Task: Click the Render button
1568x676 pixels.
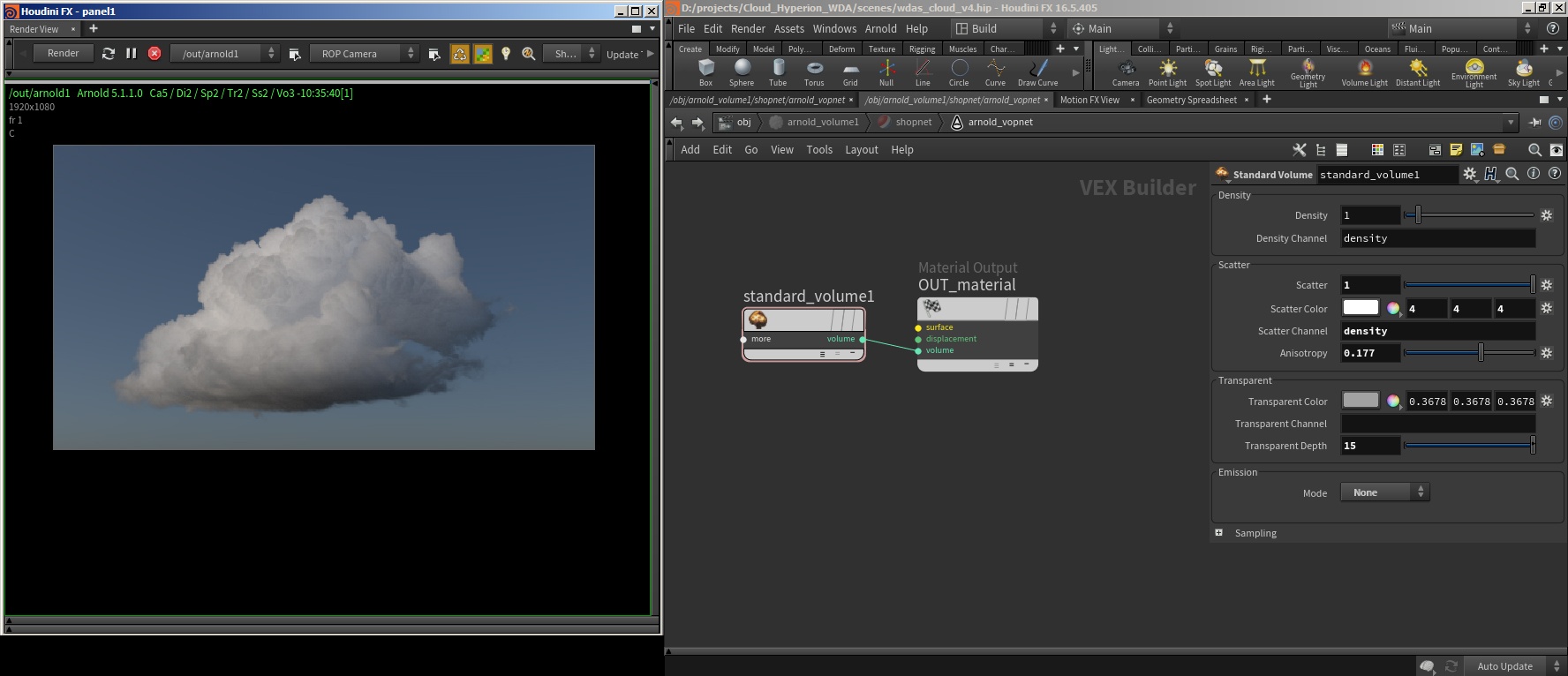Action: click(x=63, y=53)
